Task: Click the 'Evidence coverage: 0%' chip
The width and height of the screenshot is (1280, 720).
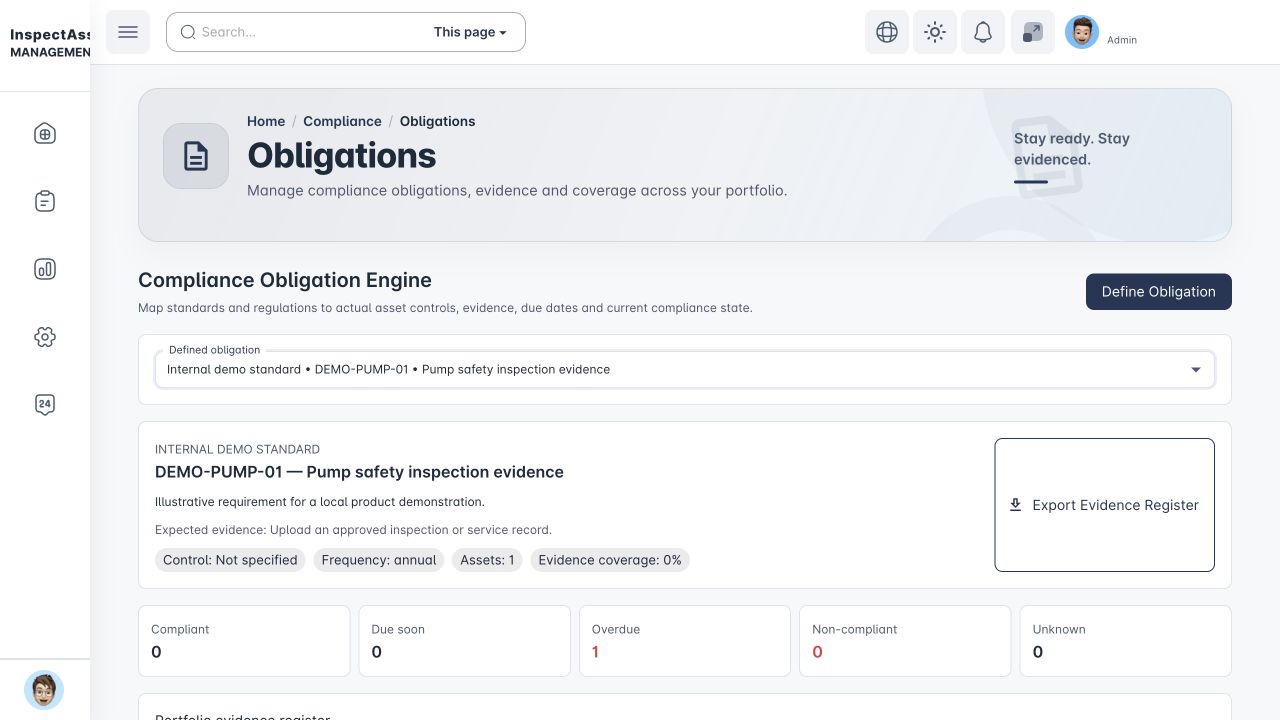Action: [610, 560]
